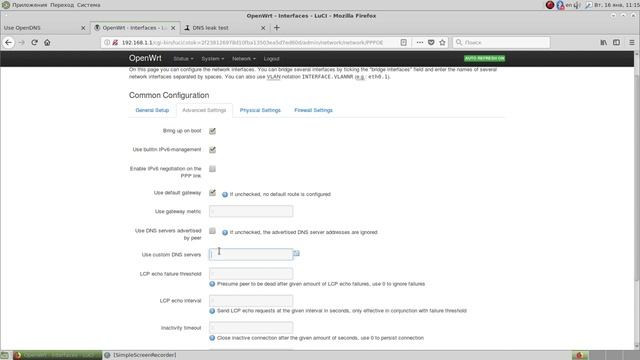Click the clock in top panel
Screen dimensions: 640x360
point(617,5)
